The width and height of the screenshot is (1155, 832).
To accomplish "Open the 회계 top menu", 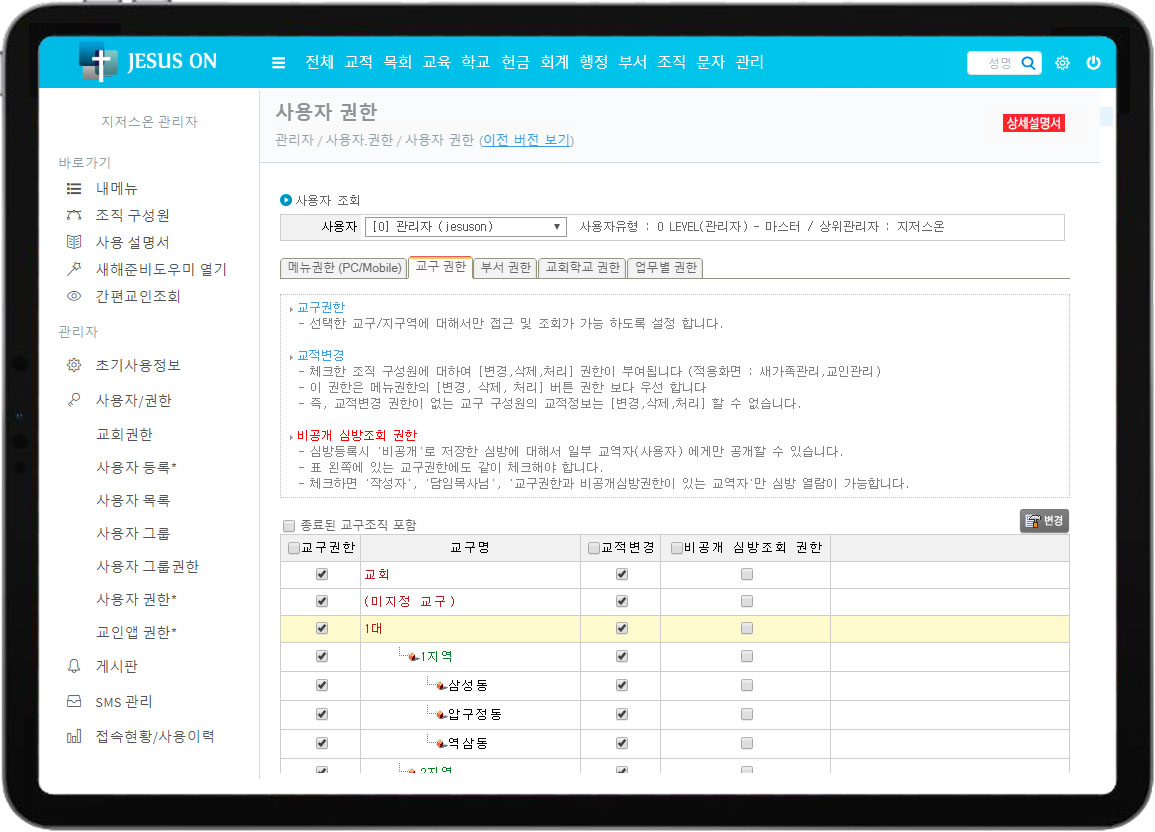I will click(554, 62).
